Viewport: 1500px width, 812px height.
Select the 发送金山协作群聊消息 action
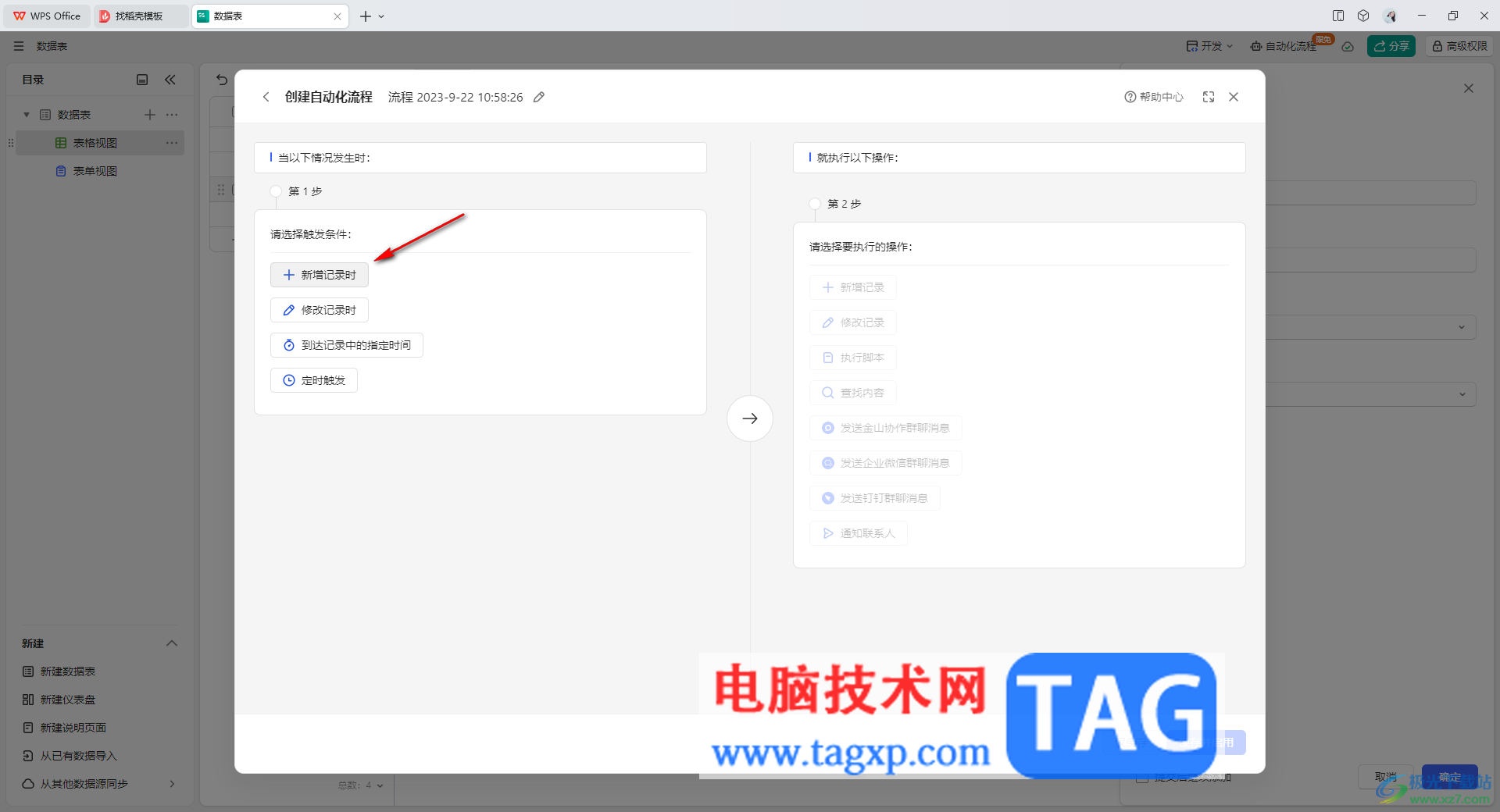pos(886,428)
